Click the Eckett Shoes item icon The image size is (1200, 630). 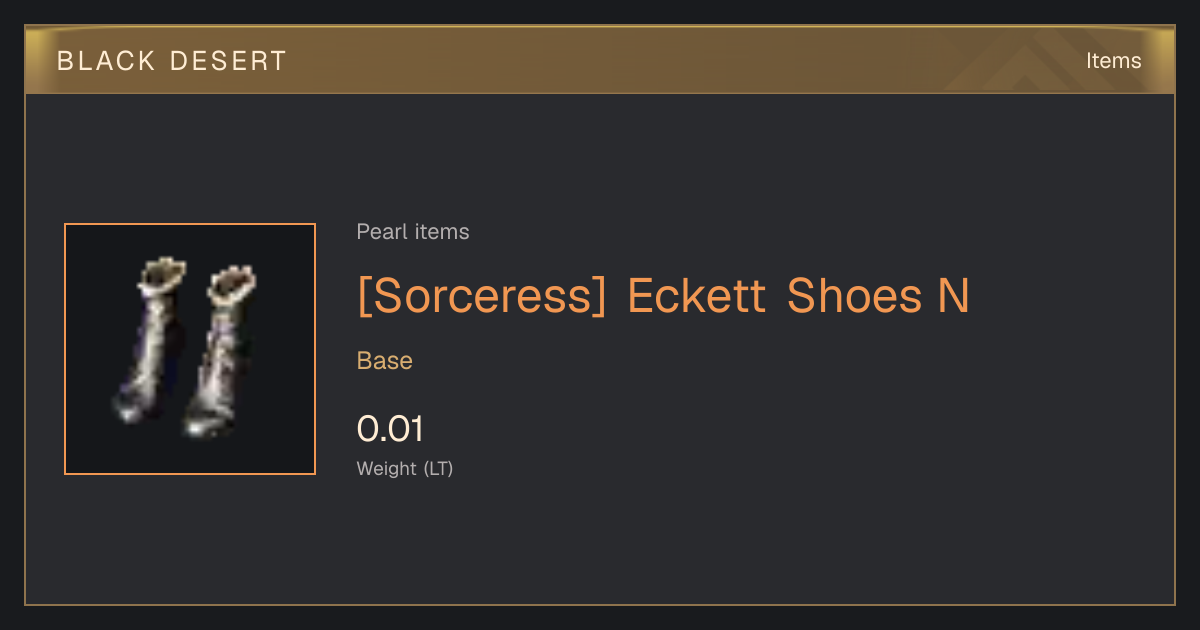click(x=190, y=349)
